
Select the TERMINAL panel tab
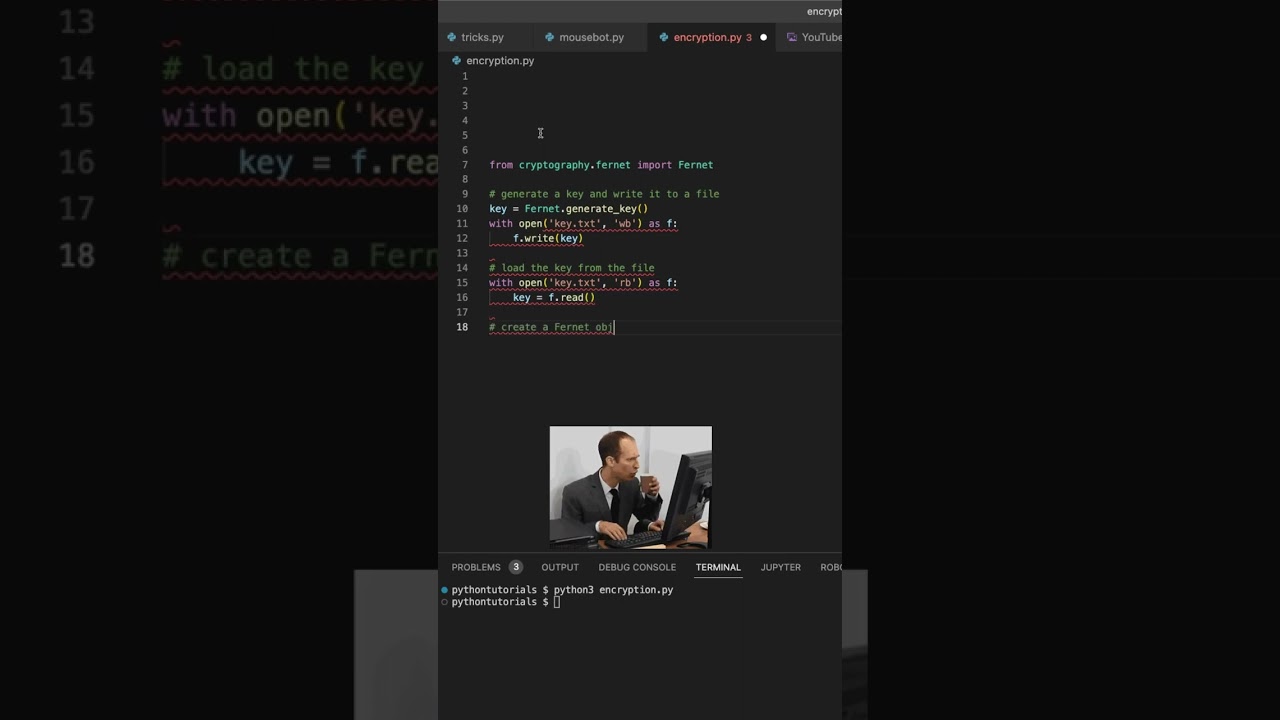point(718,567)
